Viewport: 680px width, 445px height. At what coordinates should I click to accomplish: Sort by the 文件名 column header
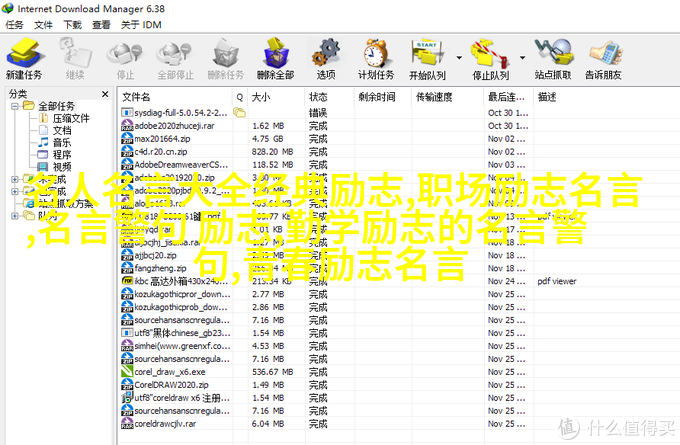point(175,97)
